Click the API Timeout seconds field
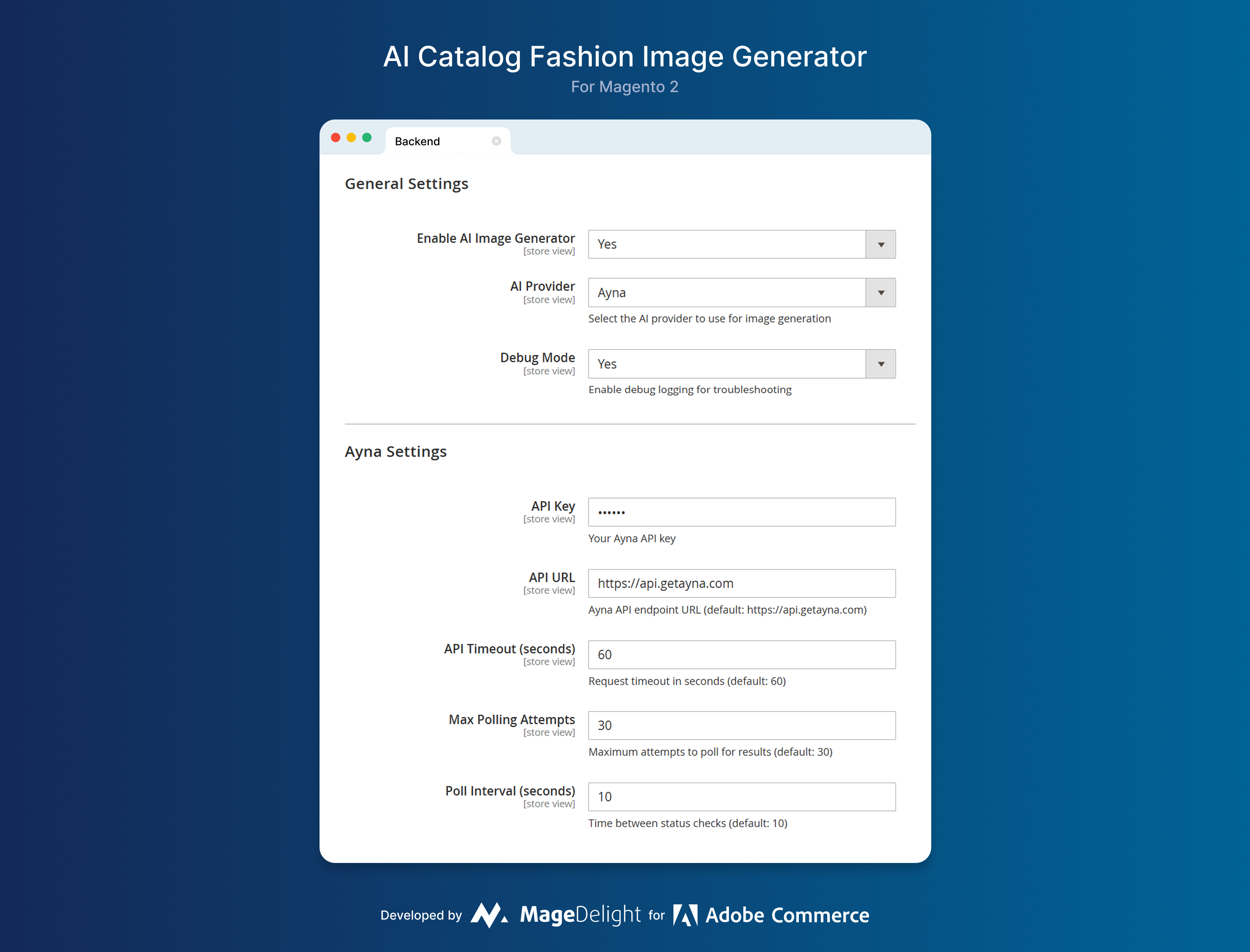1250x952 pixels. [742, 655]
